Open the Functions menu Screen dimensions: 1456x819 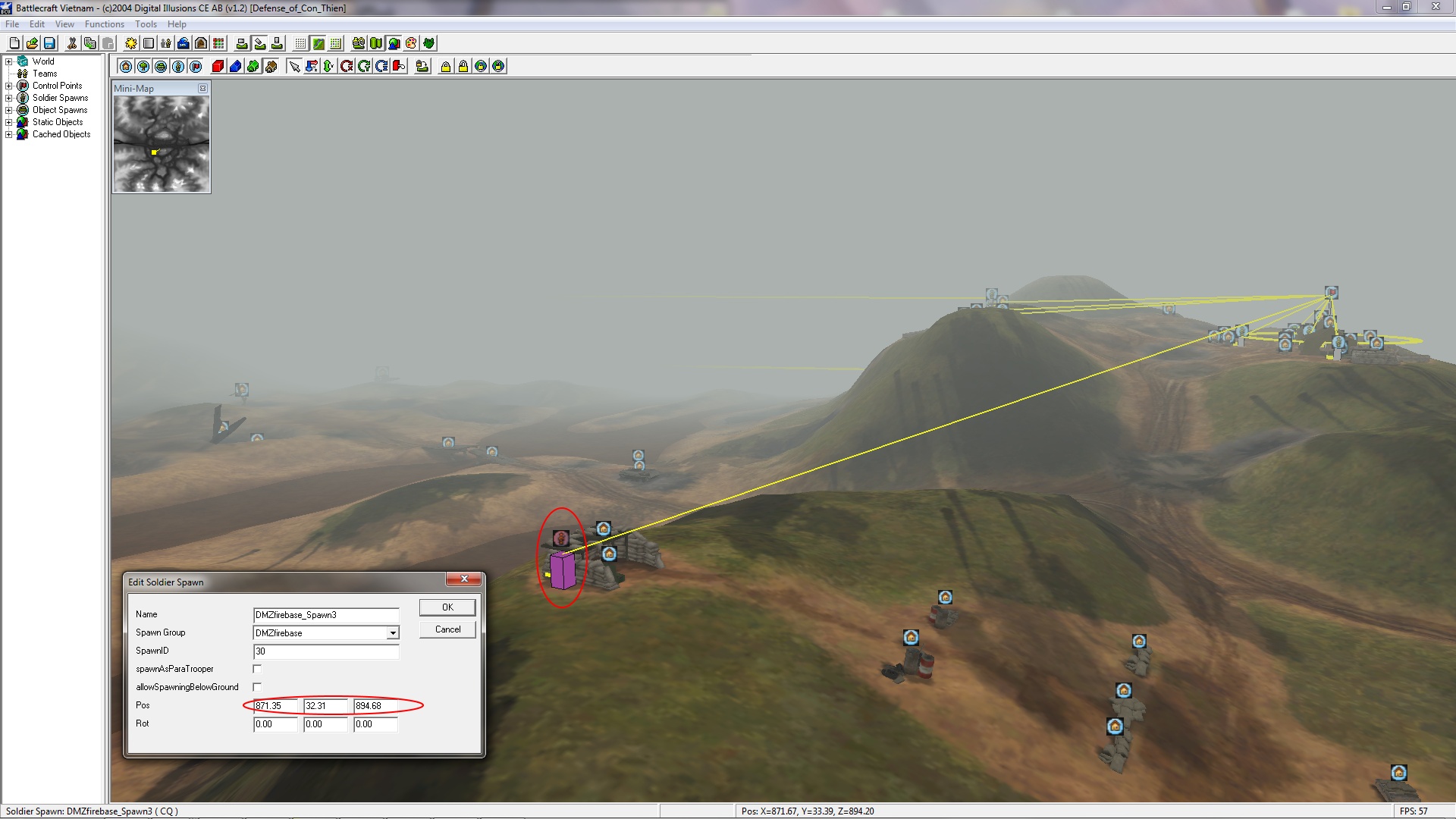click(x=104, y=24)
